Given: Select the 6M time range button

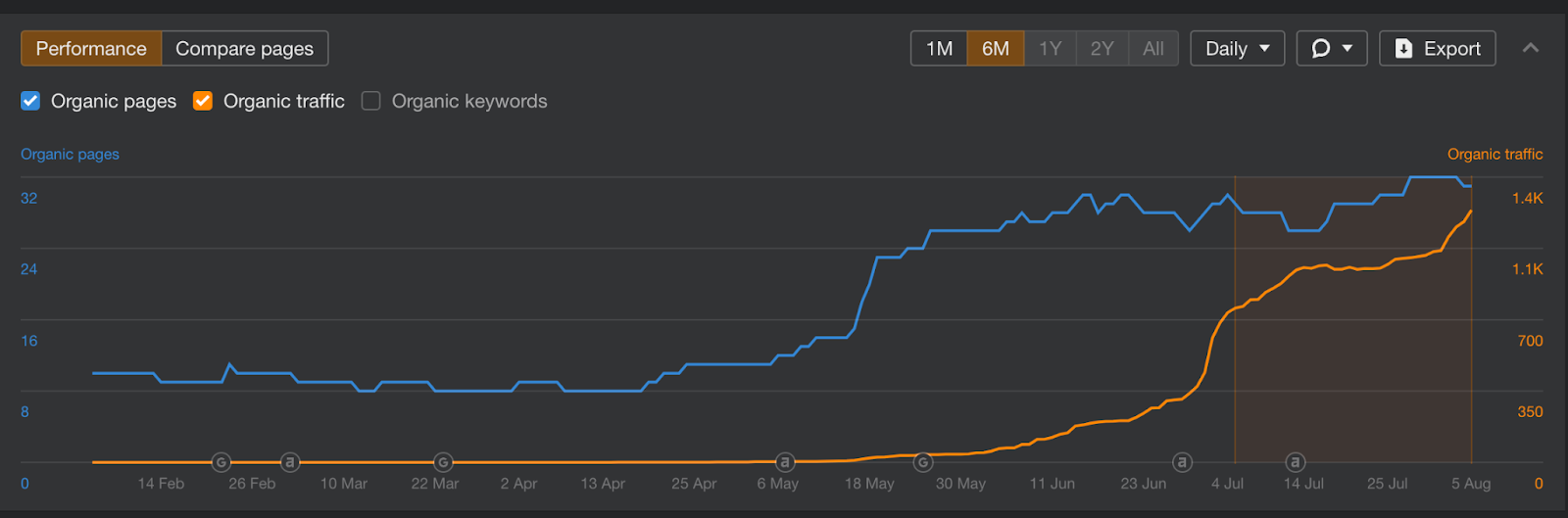Looking at the screenshot, I should 996,48.
